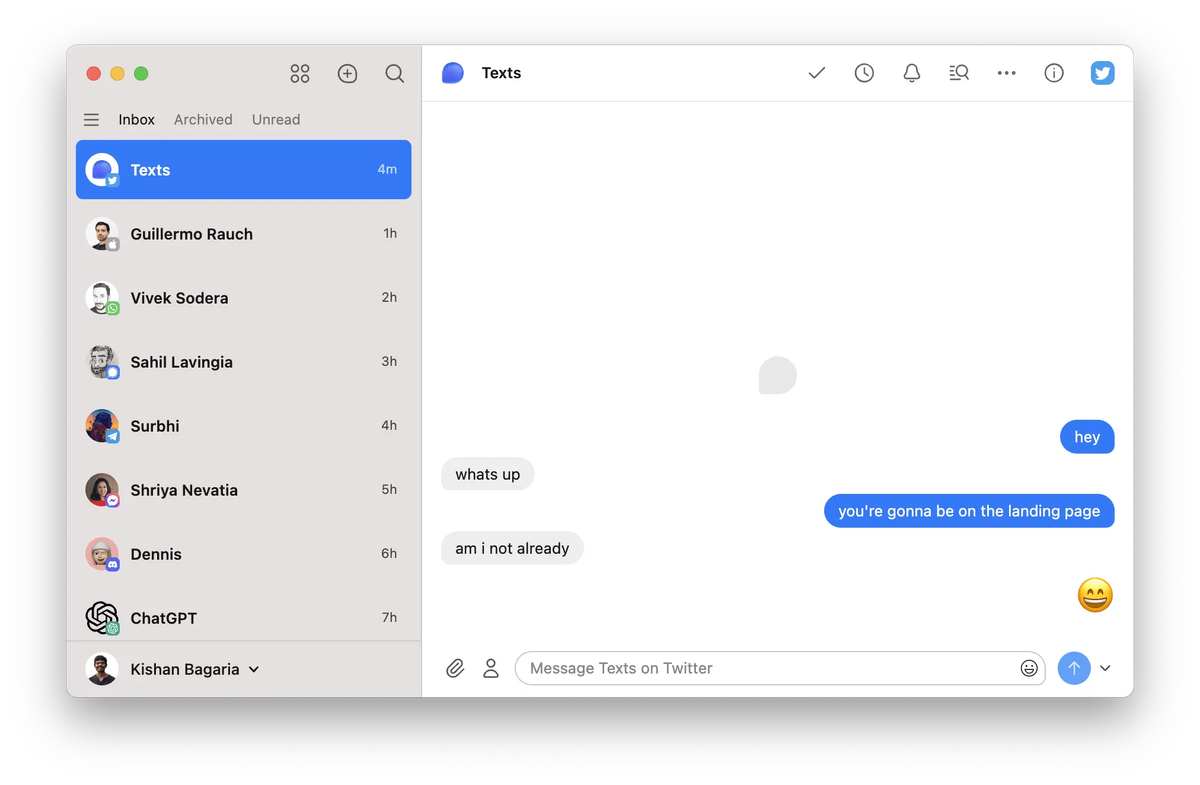This screenshot has height=785, width=1200.
Task: Mark chat as done with checkmark icon
Action: pos(817,73)
